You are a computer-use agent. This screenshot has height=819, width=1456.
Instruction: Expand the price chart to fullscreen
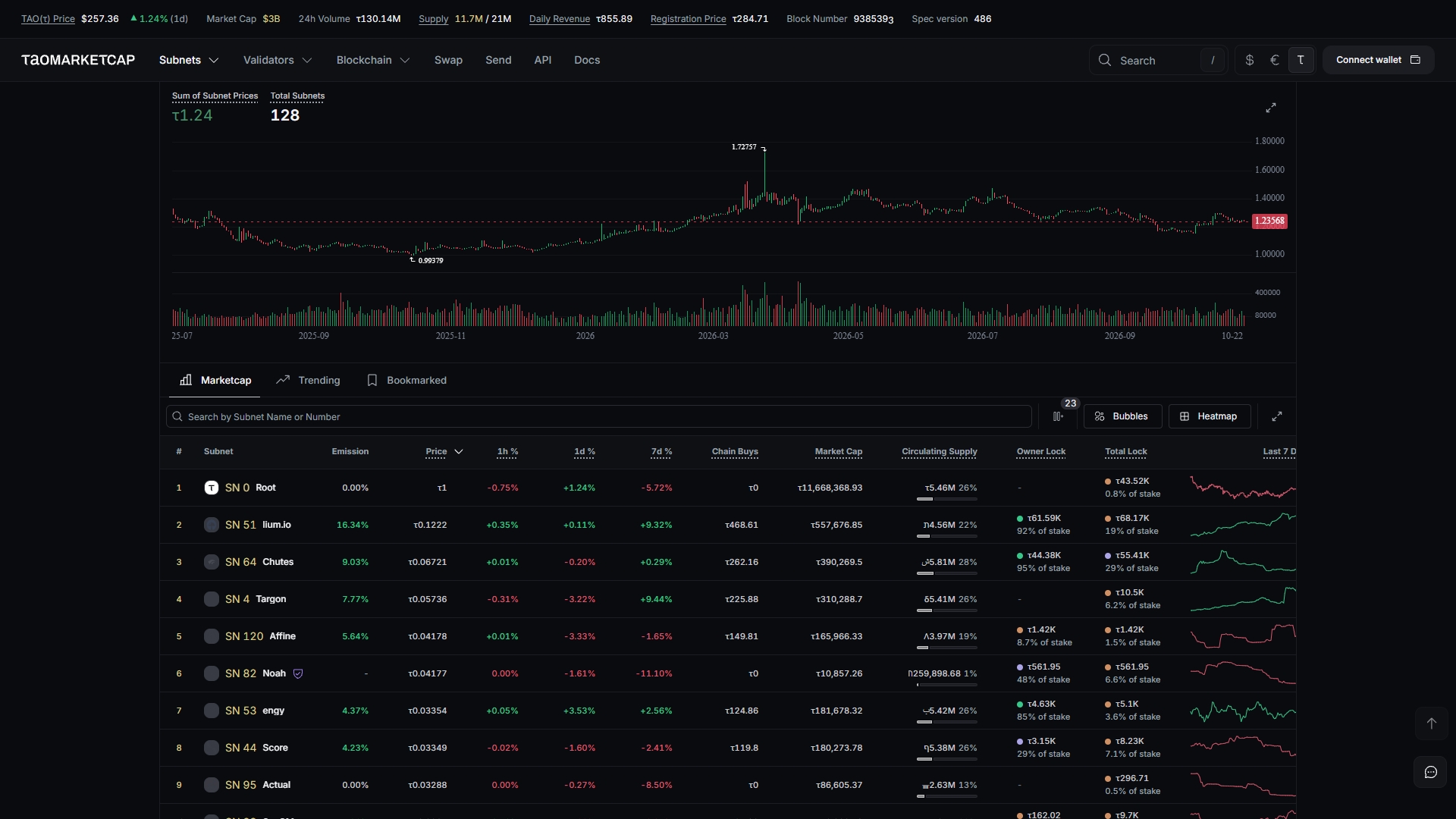[1271, 108]
